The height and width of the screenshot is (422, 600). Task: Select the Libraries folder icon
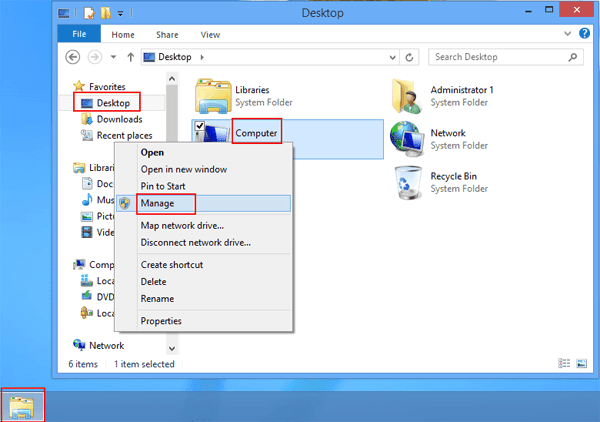tap(213, 96)
